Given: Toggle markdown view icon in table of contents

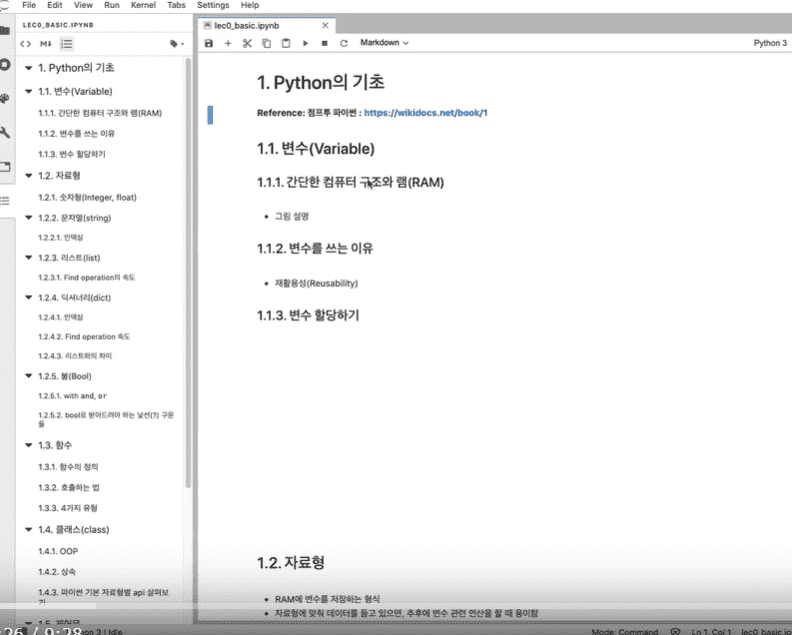Looking at the screenshot, I should (45, 44).
